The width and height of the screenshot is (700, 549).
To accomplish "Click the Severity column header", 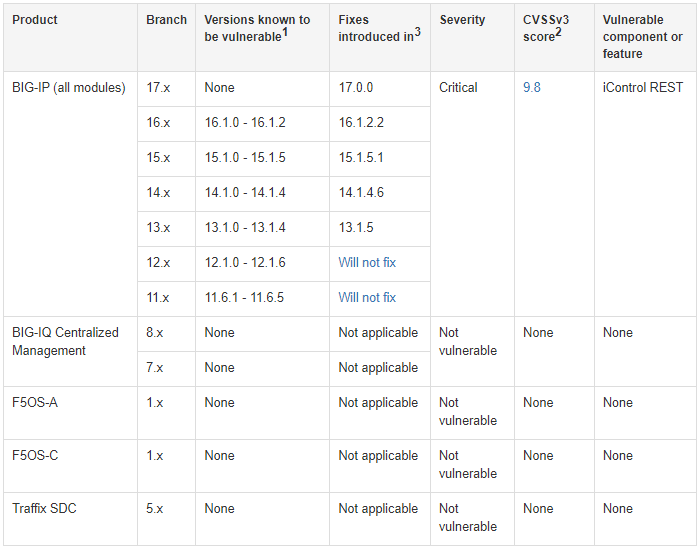I will (x=462, y=20).
